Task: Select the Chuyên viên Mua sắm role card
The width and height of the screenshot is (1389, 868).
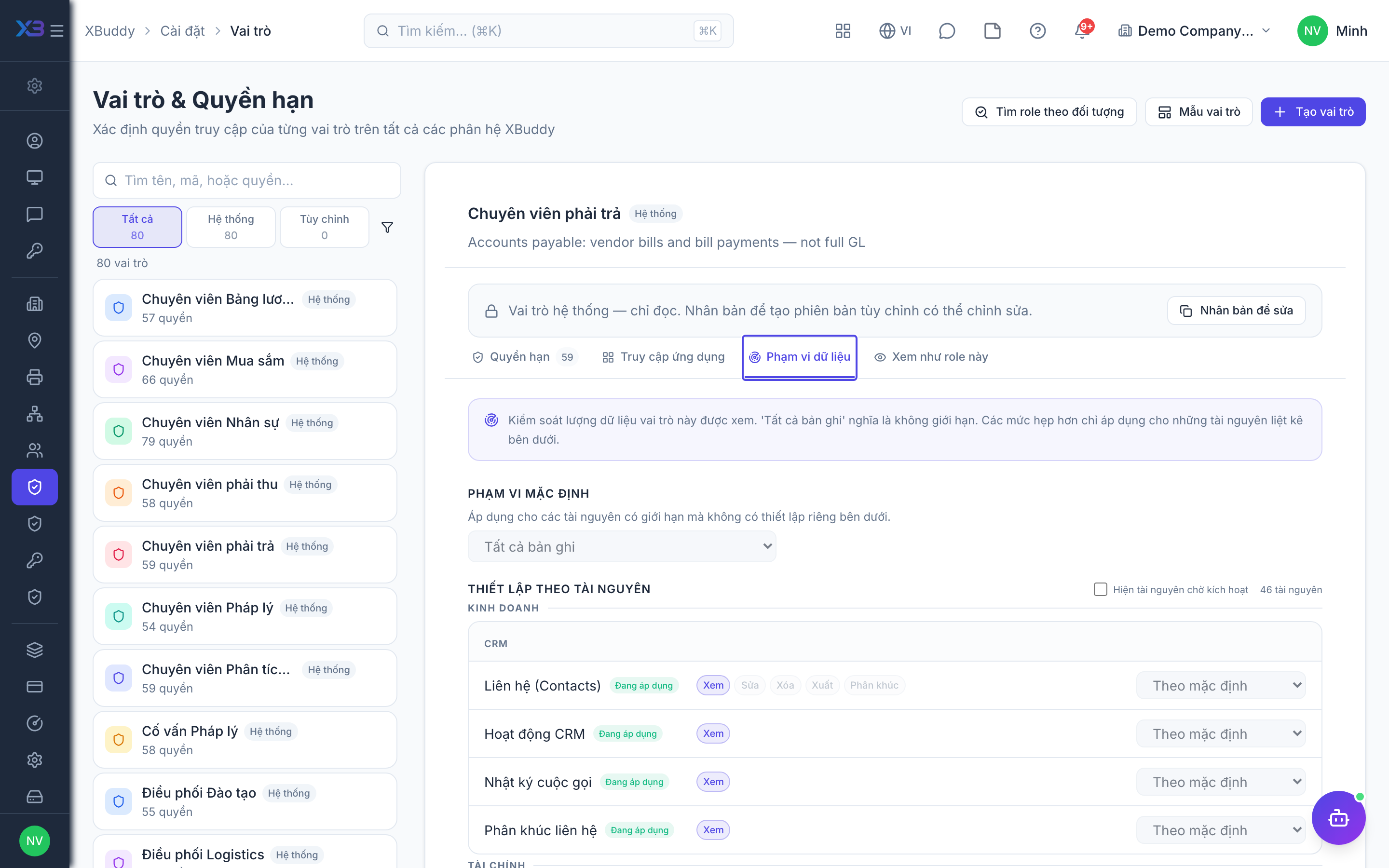Action: [245, 370]
